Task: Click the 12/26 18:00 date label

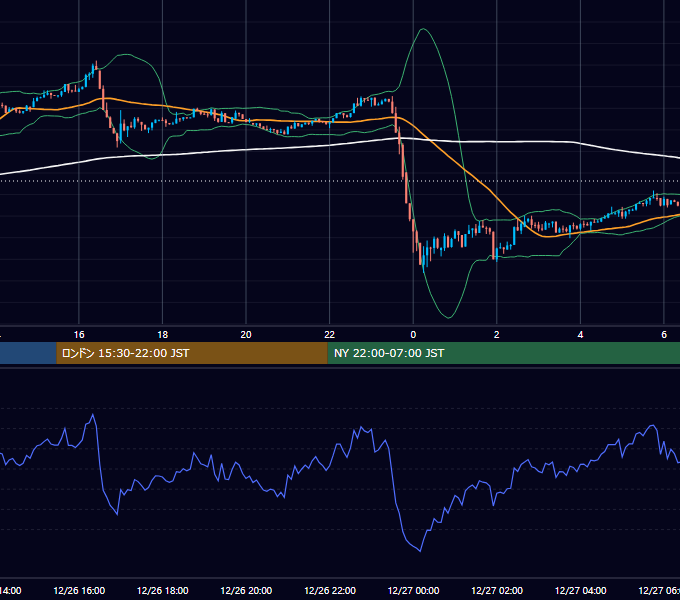Action: [x=163, y=591]
